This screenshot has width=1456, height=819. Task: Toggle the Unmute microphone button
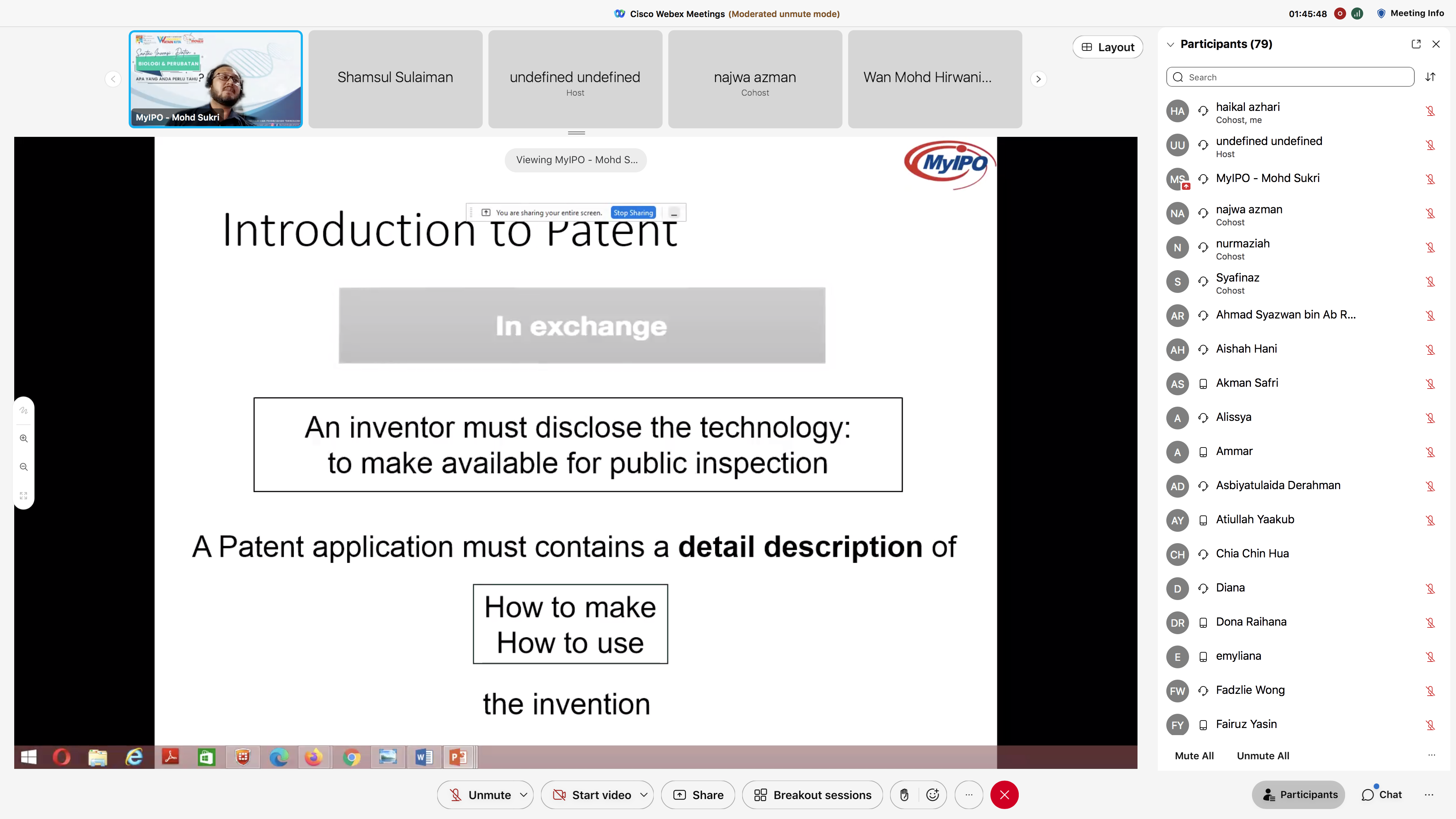point(479,795)
